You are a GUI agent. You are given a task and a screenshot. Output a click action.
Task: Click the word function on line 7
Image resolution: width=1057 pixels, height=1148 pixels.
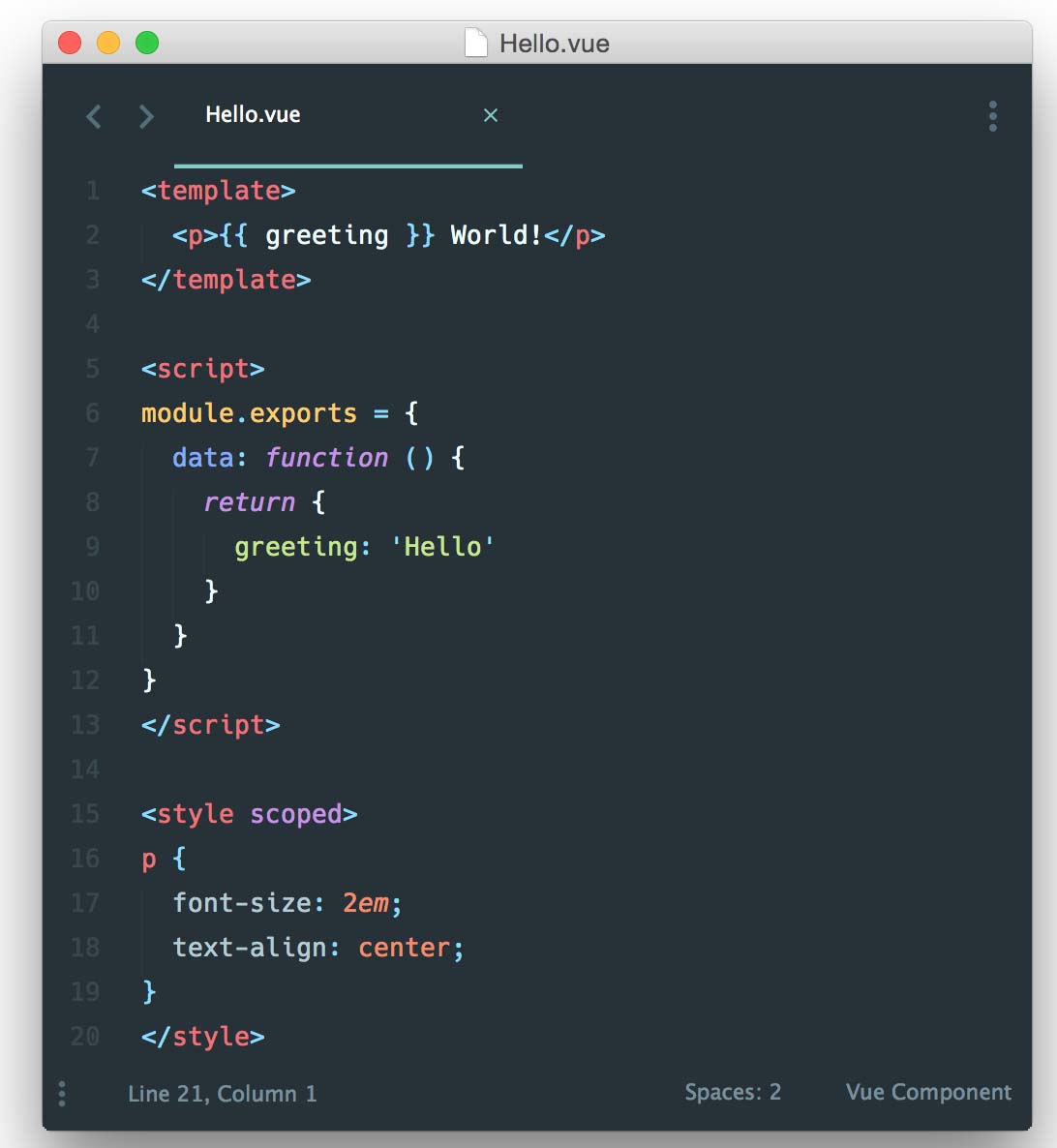pos(326,458)
